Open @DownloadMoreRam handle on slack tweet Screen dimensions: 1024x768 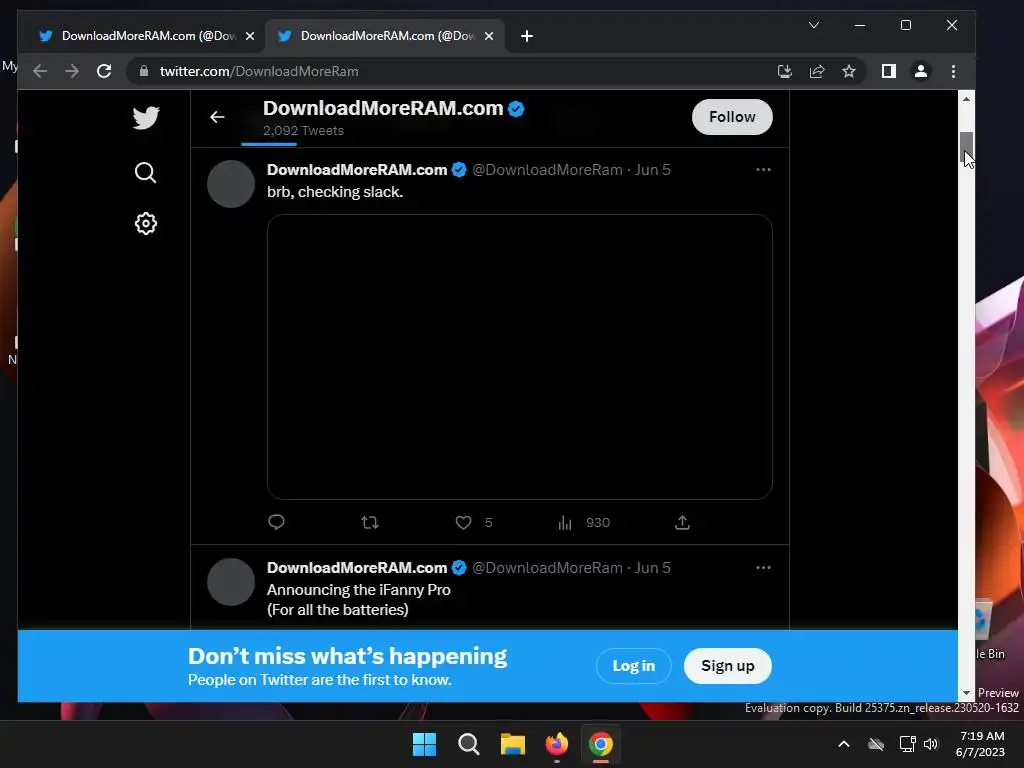point(547,170)
